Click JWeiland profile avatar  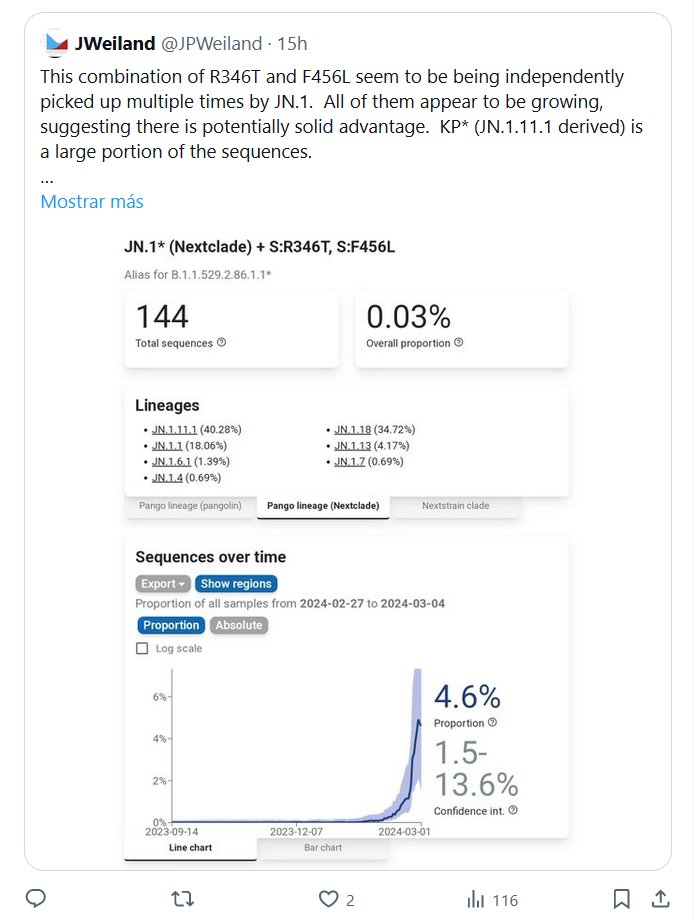pyautogui.click(x=55, y=43)
